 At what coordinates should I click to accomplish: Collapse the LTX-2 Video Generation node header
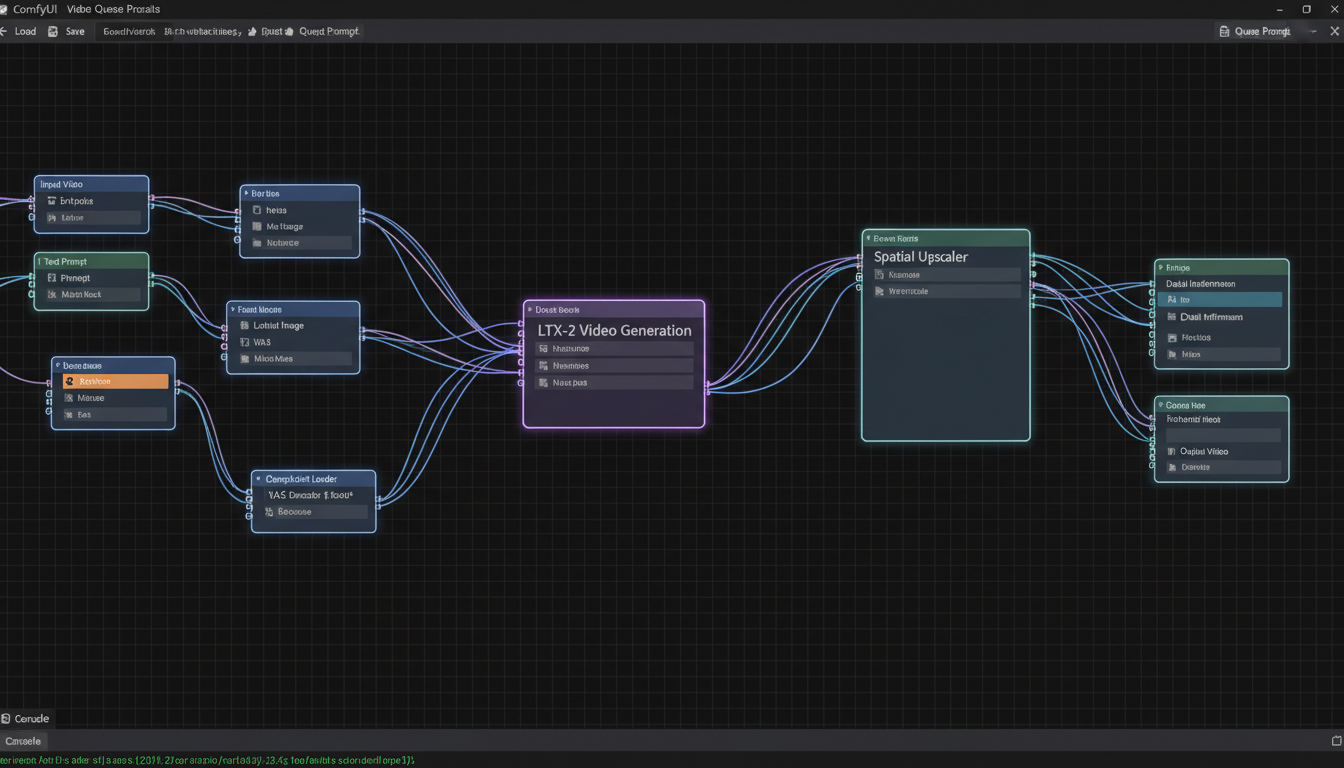(x=529, y=308)
